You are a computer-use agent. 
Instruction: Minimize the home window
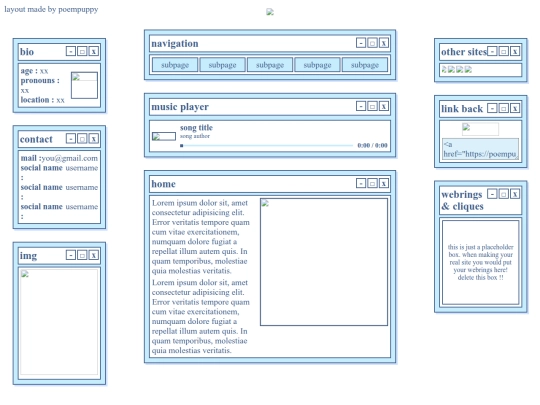point(361,183)
